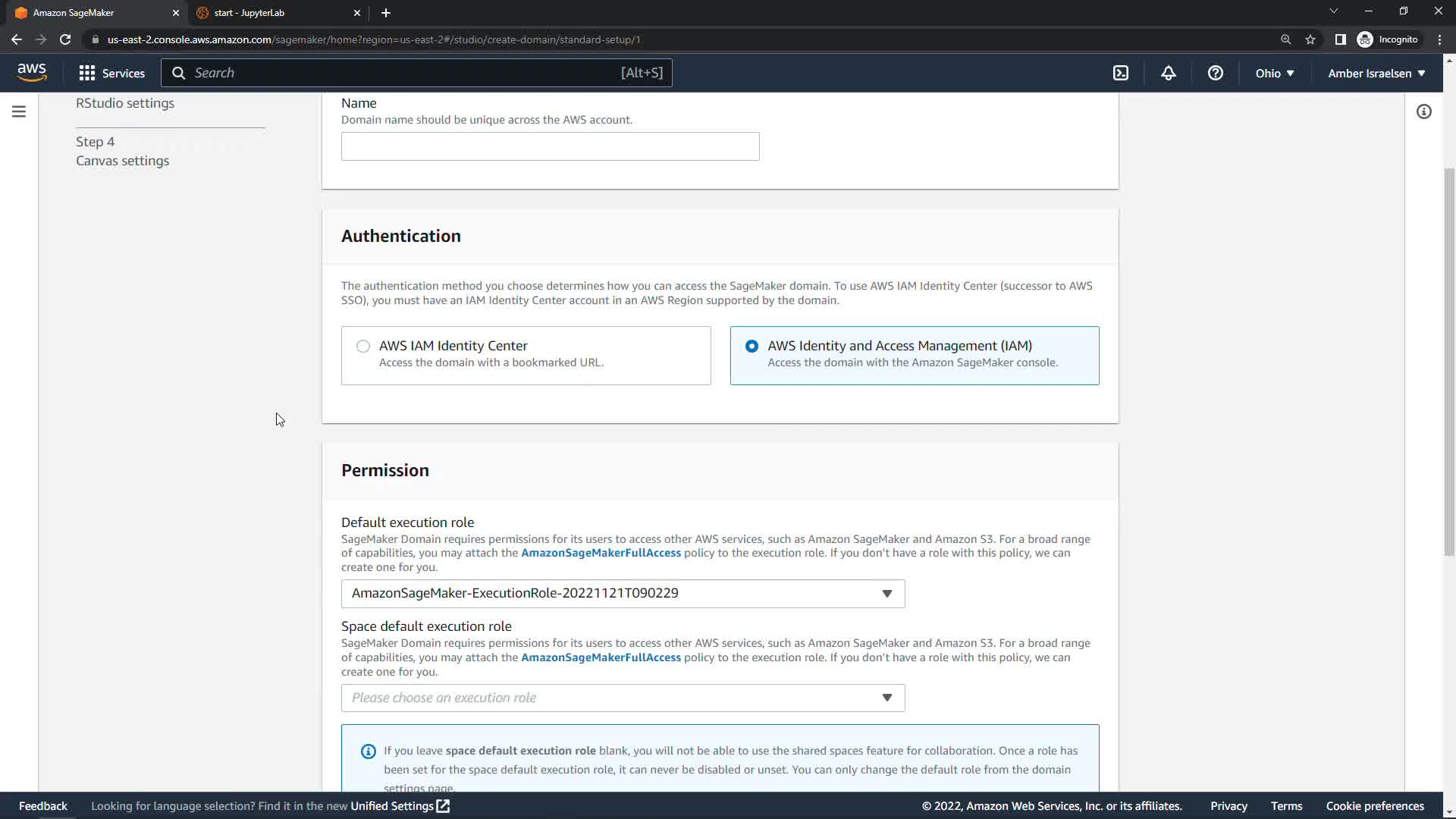Open the Services grid menu
1456x819 pixels.
coord(111,73)
